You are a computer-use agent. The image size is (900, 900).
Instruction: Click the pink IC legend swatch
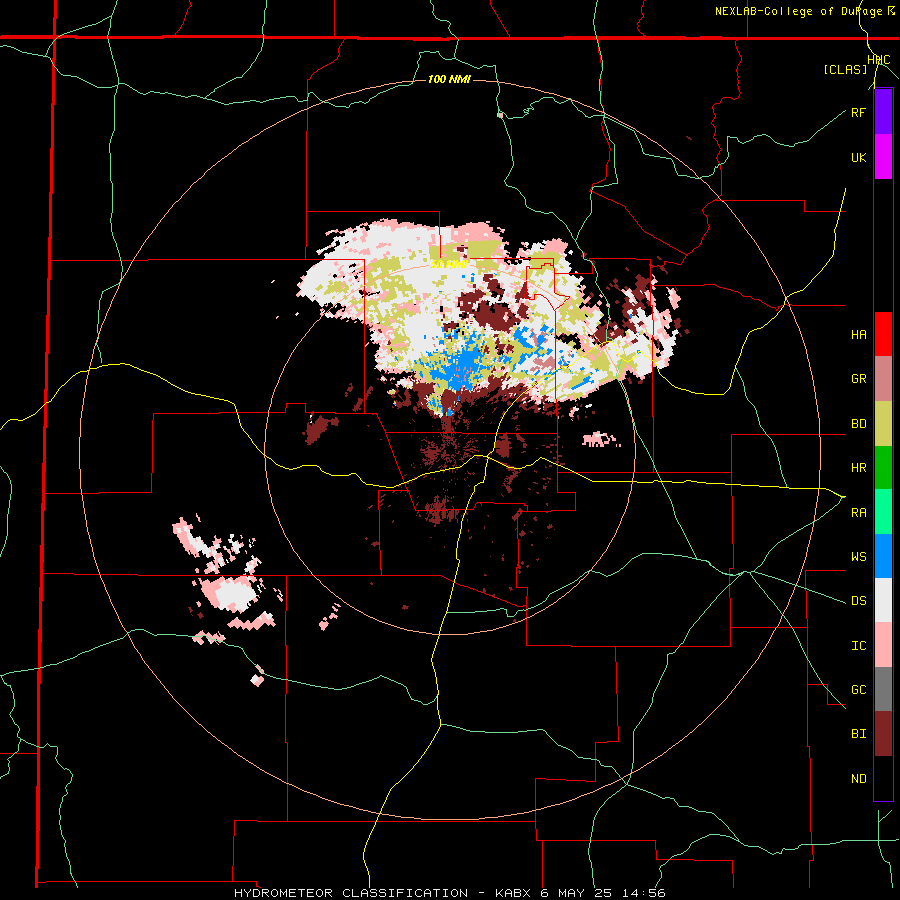click(883, 645)
